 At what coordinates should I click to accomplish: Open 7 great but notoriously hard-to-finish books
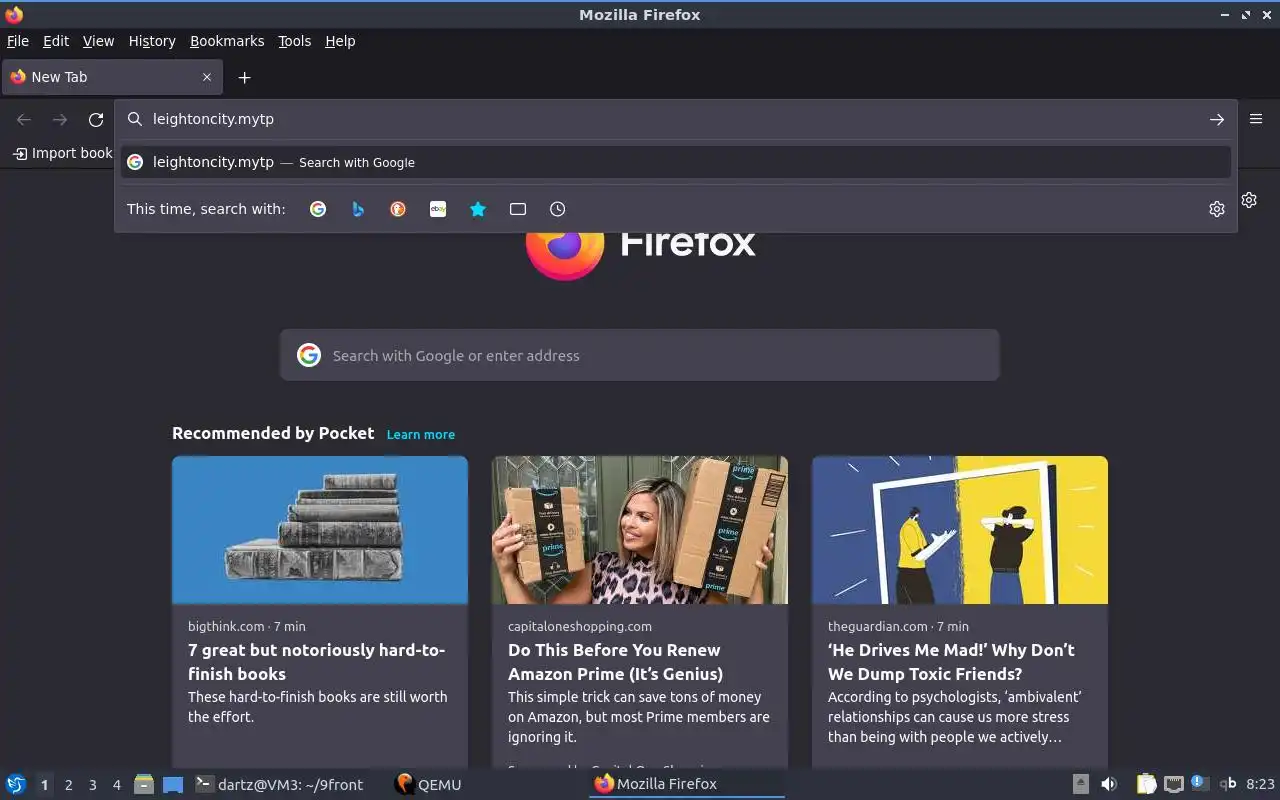[x=316, y=662]
